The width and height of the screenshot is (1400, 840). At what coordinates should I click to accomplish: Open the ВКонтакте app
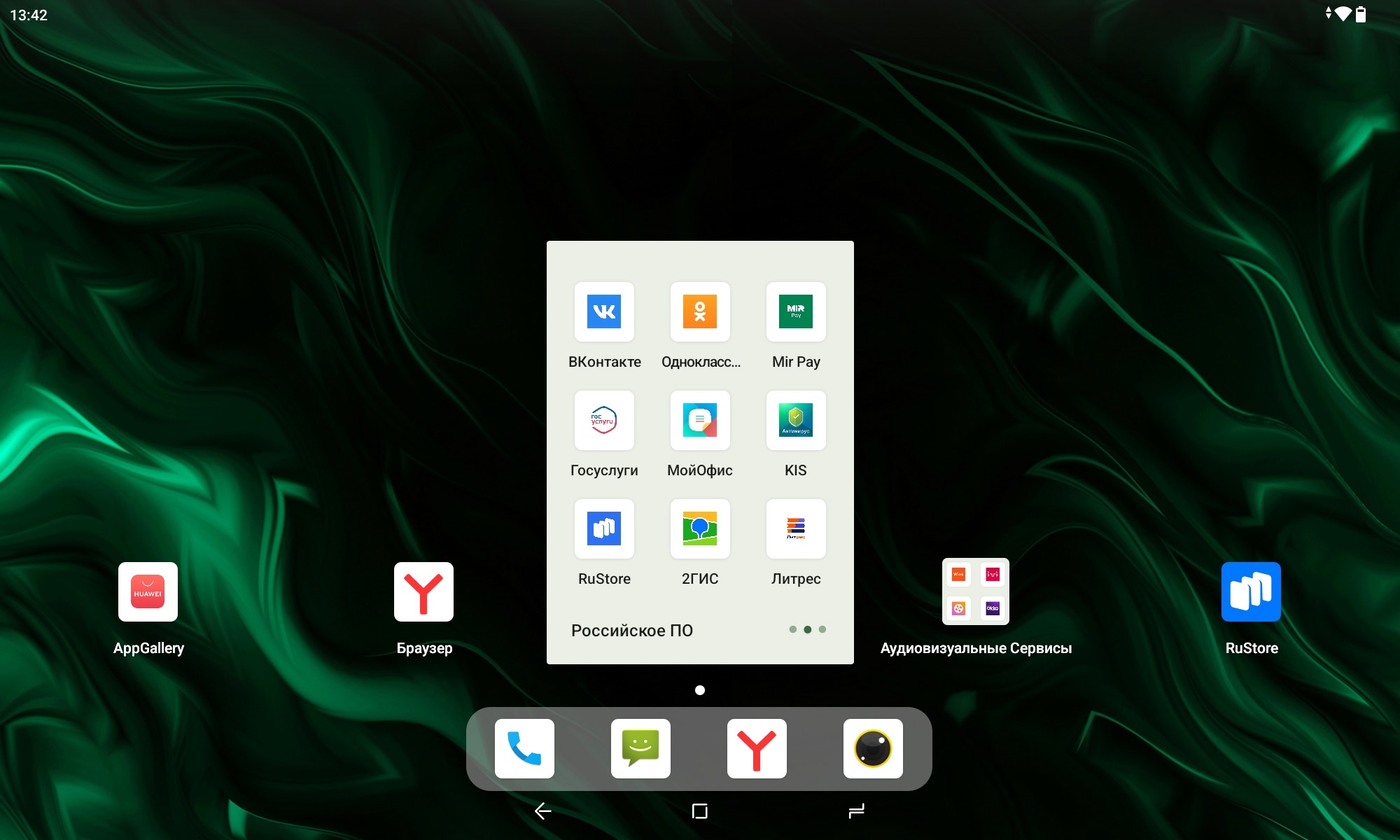tap(604, 312)
